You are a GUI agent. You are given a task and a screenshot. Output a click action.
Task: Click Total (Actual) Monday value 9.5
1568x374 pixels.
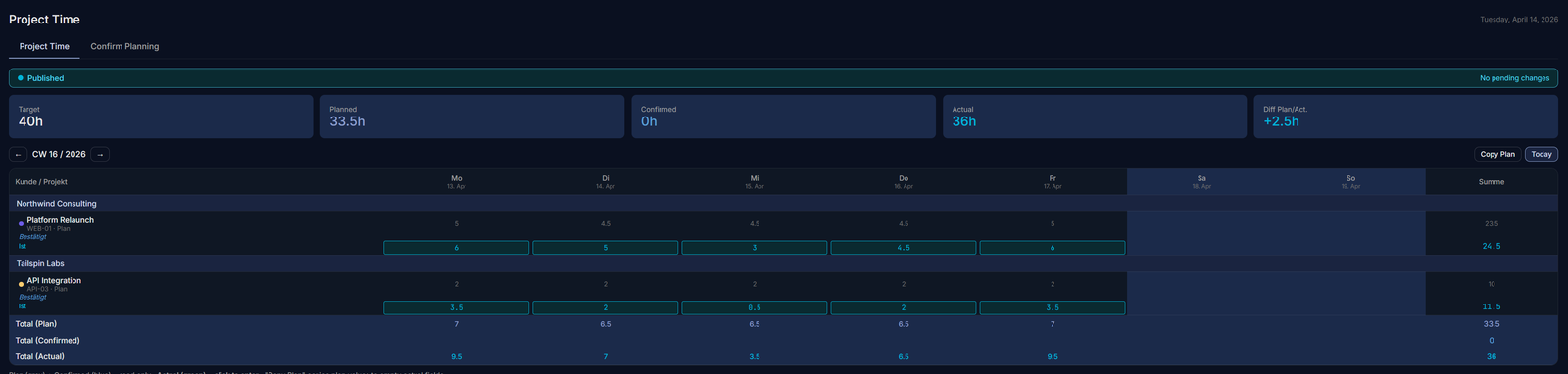pos(456,357)
